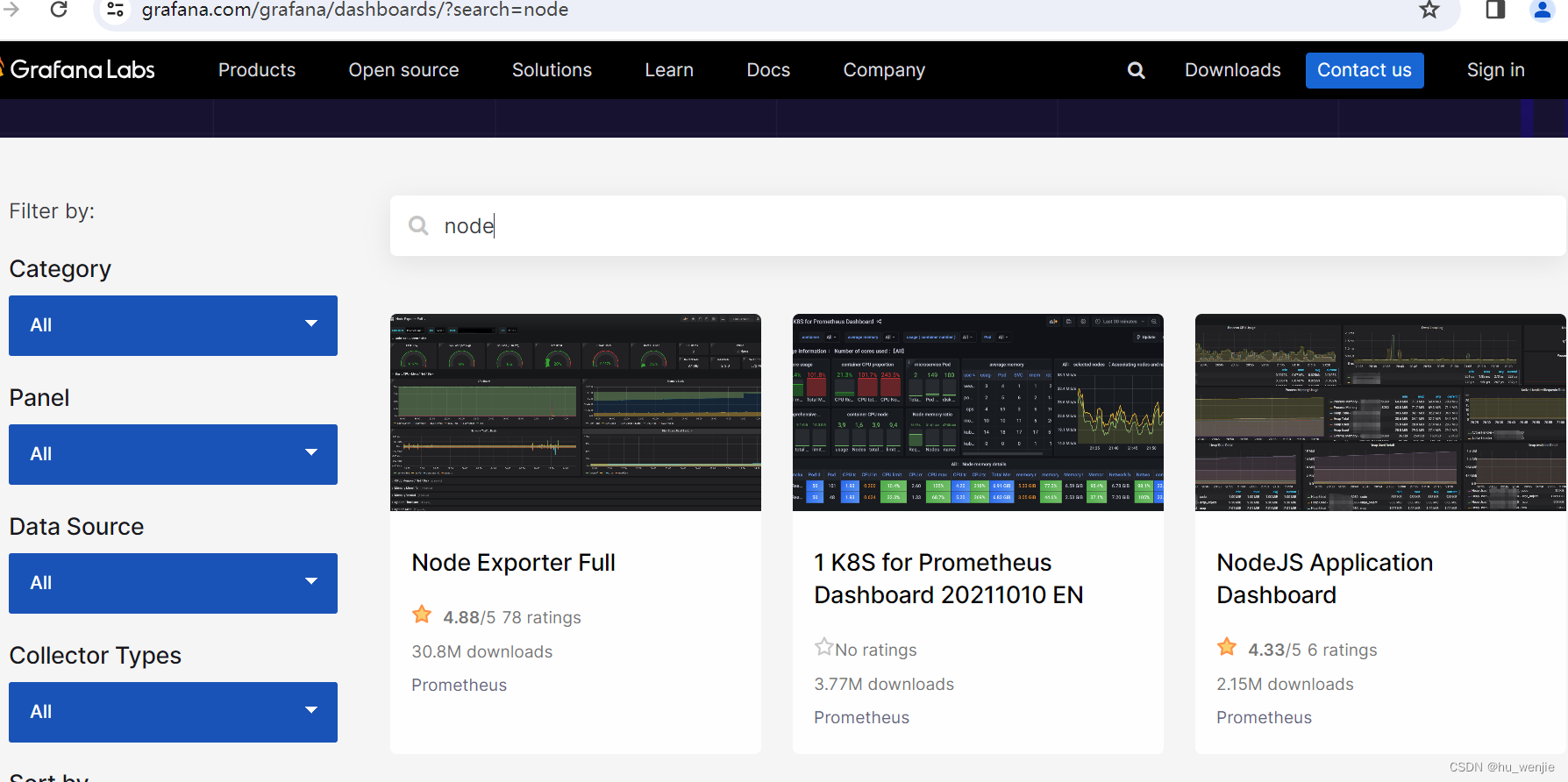
Task: Open the Solutions menu
Action: (x=552, y=70)
